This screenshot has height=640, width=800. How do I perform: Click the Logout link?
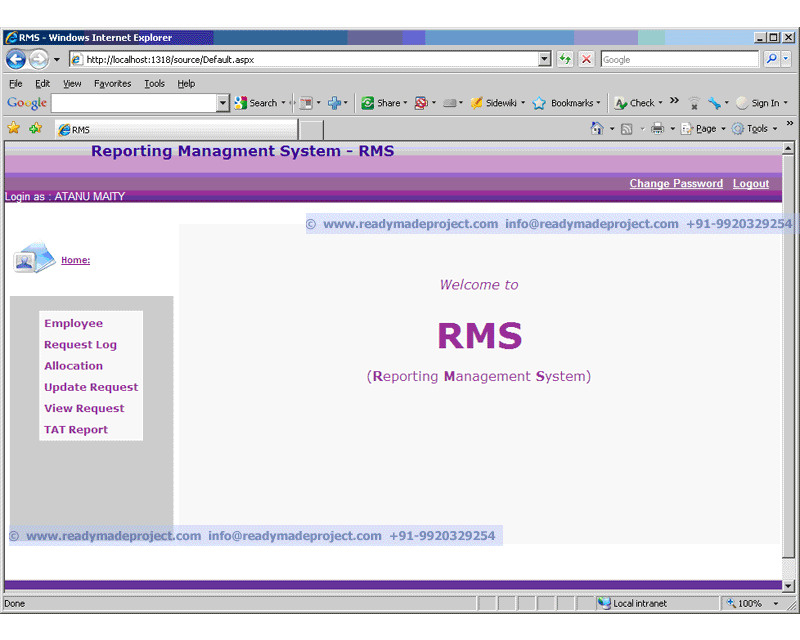751,184
